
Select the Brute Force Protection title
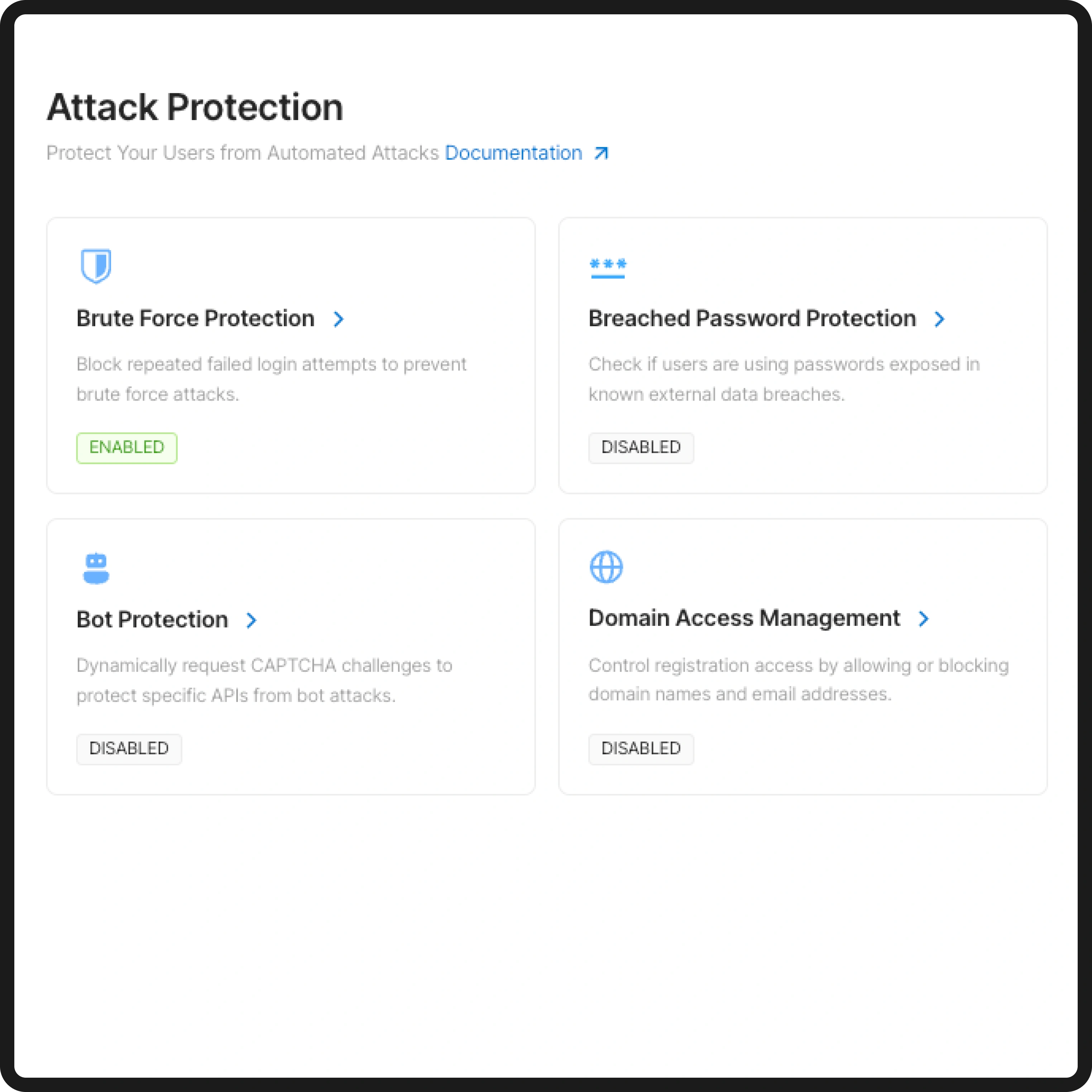(x=195, y=318)
